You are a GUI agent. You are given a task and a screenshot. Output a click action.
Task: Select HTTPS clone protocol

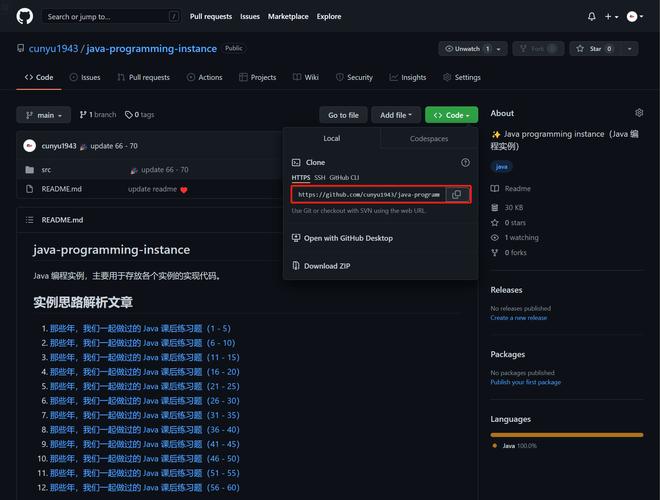(x=301, y=177)
